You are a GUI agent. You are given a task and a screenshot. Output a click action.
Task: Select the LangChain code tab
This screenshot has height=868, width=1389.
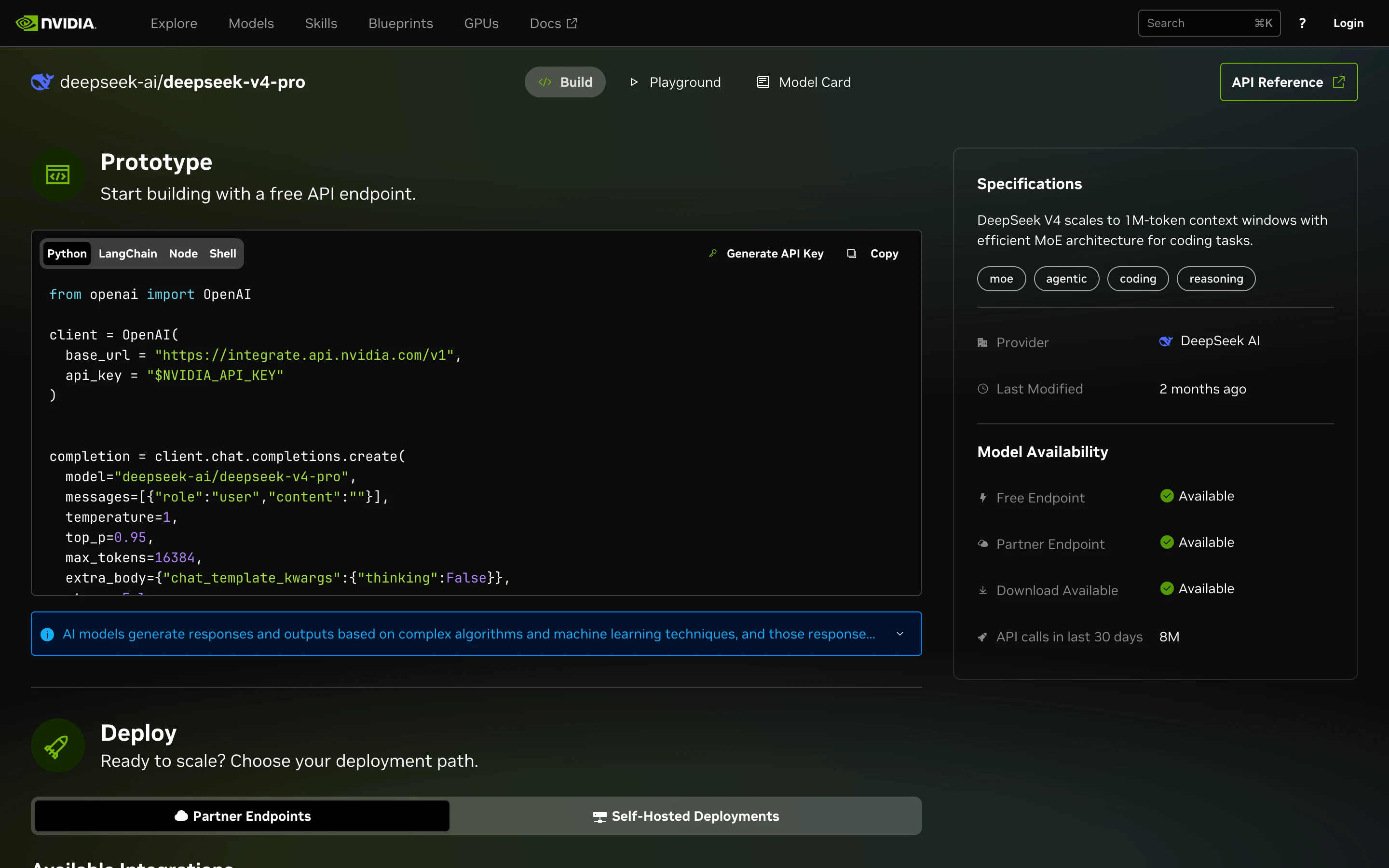click(127, 253)
